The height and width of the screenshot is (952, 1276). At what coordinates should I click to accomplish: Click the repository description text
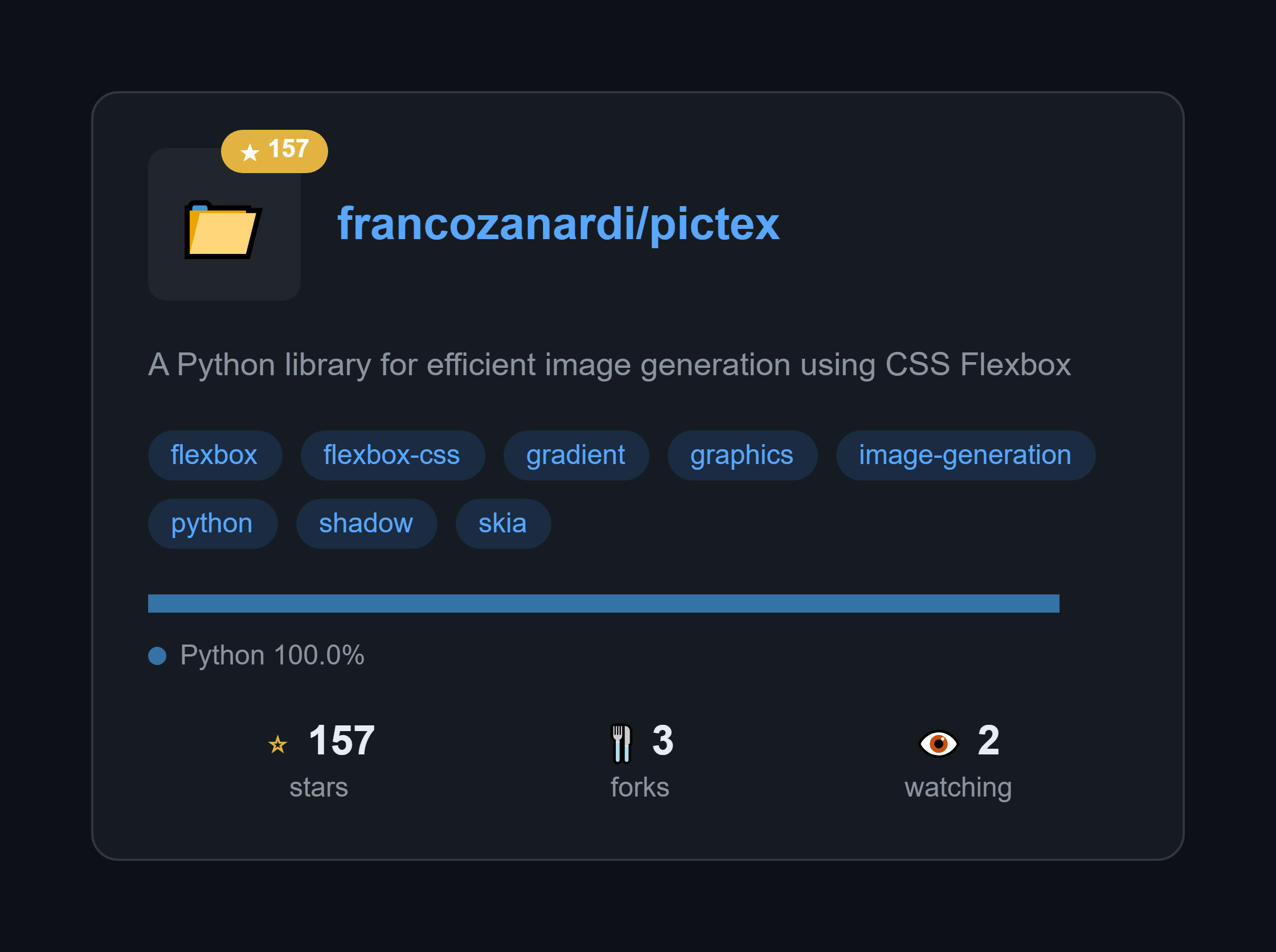(x=610, y=364)
